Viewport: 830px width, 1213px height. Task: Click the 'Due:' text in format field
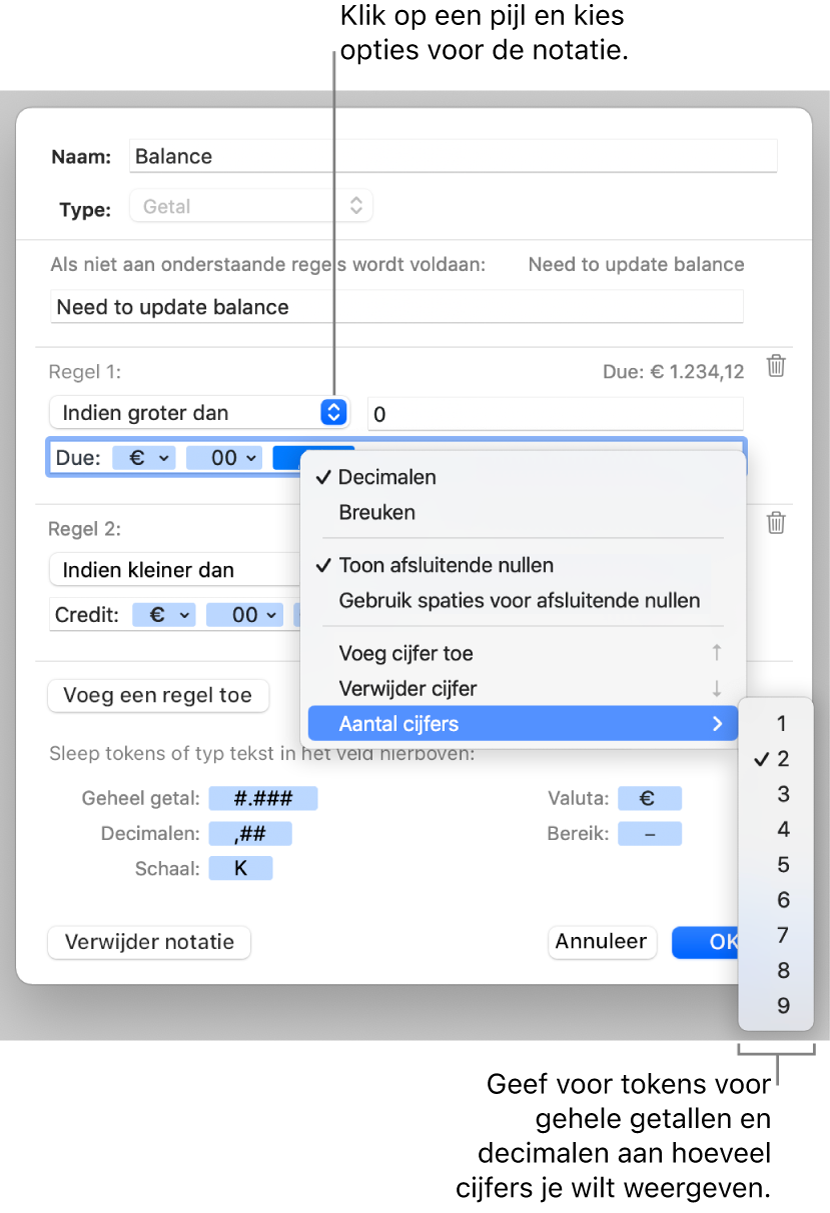78,458
